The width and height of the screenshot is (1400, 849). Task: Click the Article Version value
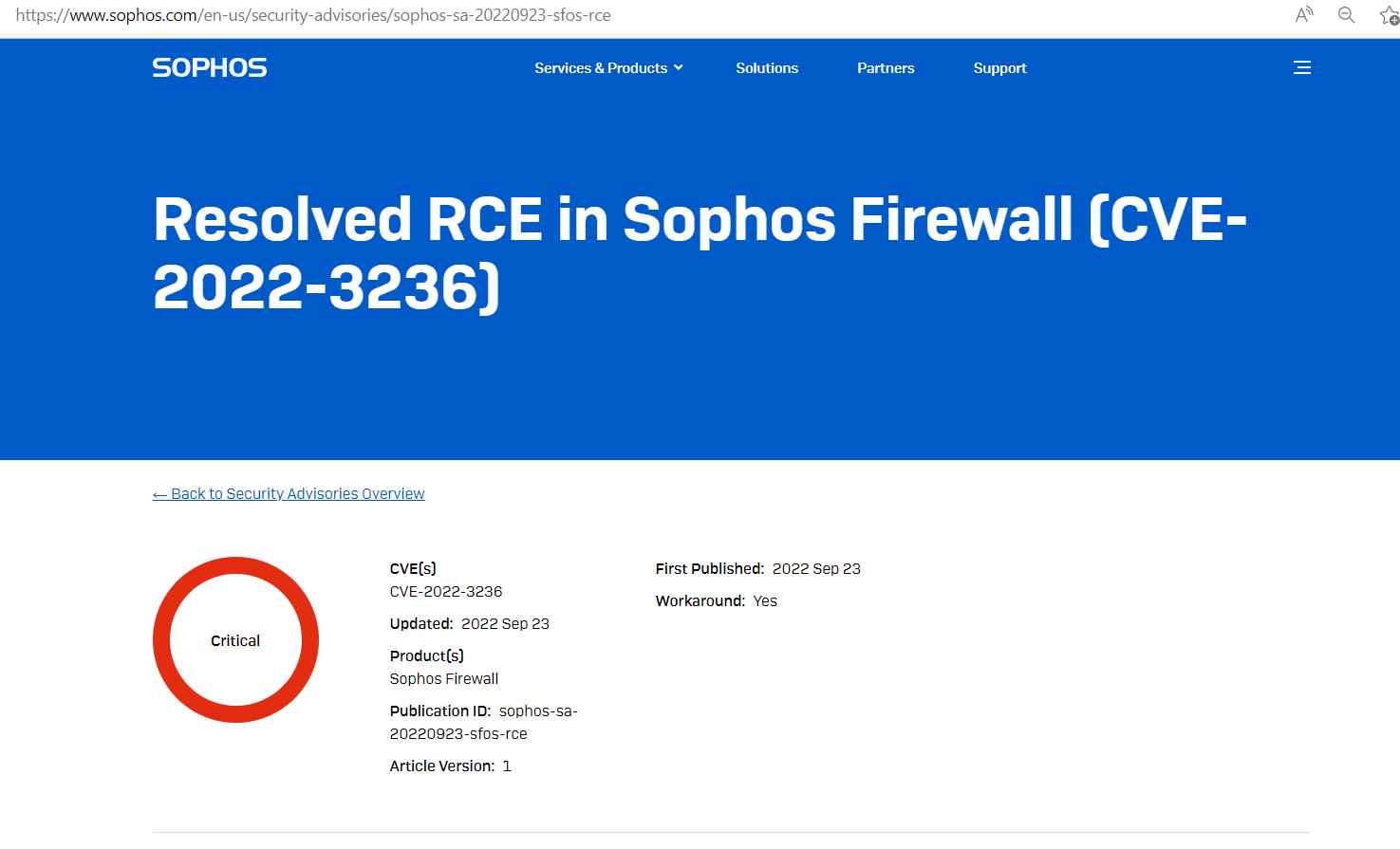pyautogui.click(x=507, y=766)
